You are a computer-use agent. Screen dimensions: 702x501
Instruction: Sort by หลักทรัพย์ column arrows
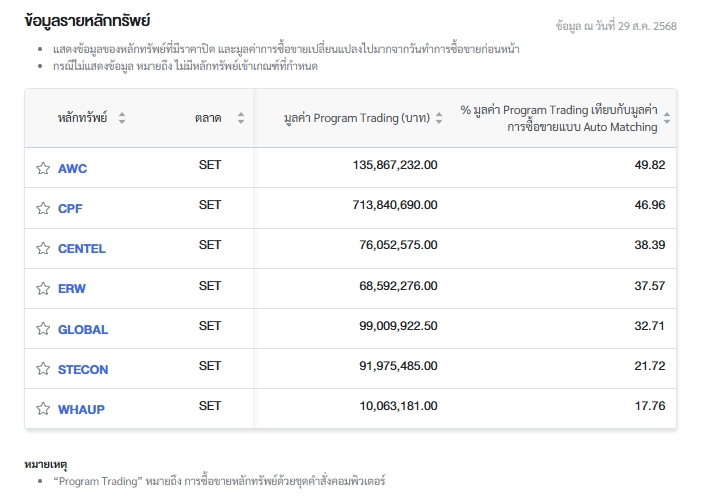[x=122, y=118]
